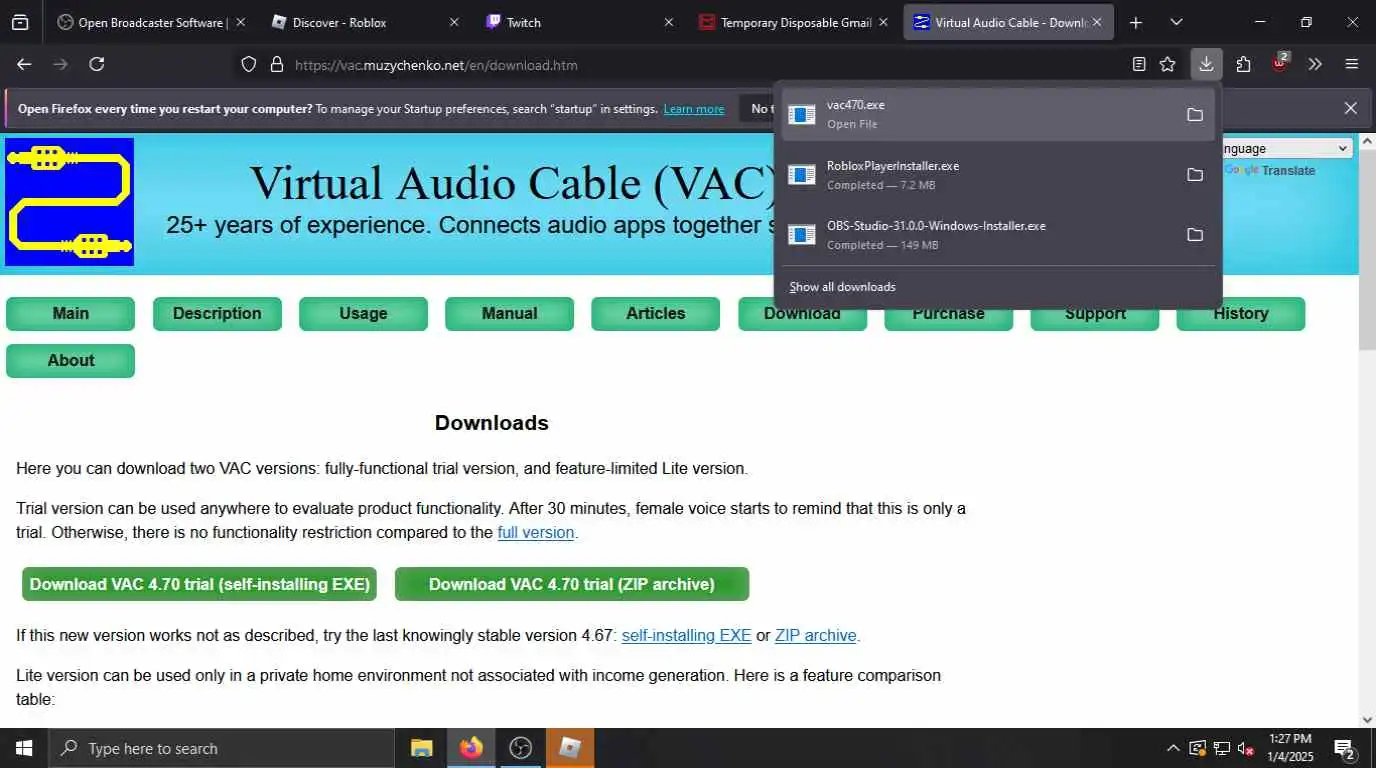
Task: Download version 4.67 self-installing EXE link
Action: [x=686, y=635]
